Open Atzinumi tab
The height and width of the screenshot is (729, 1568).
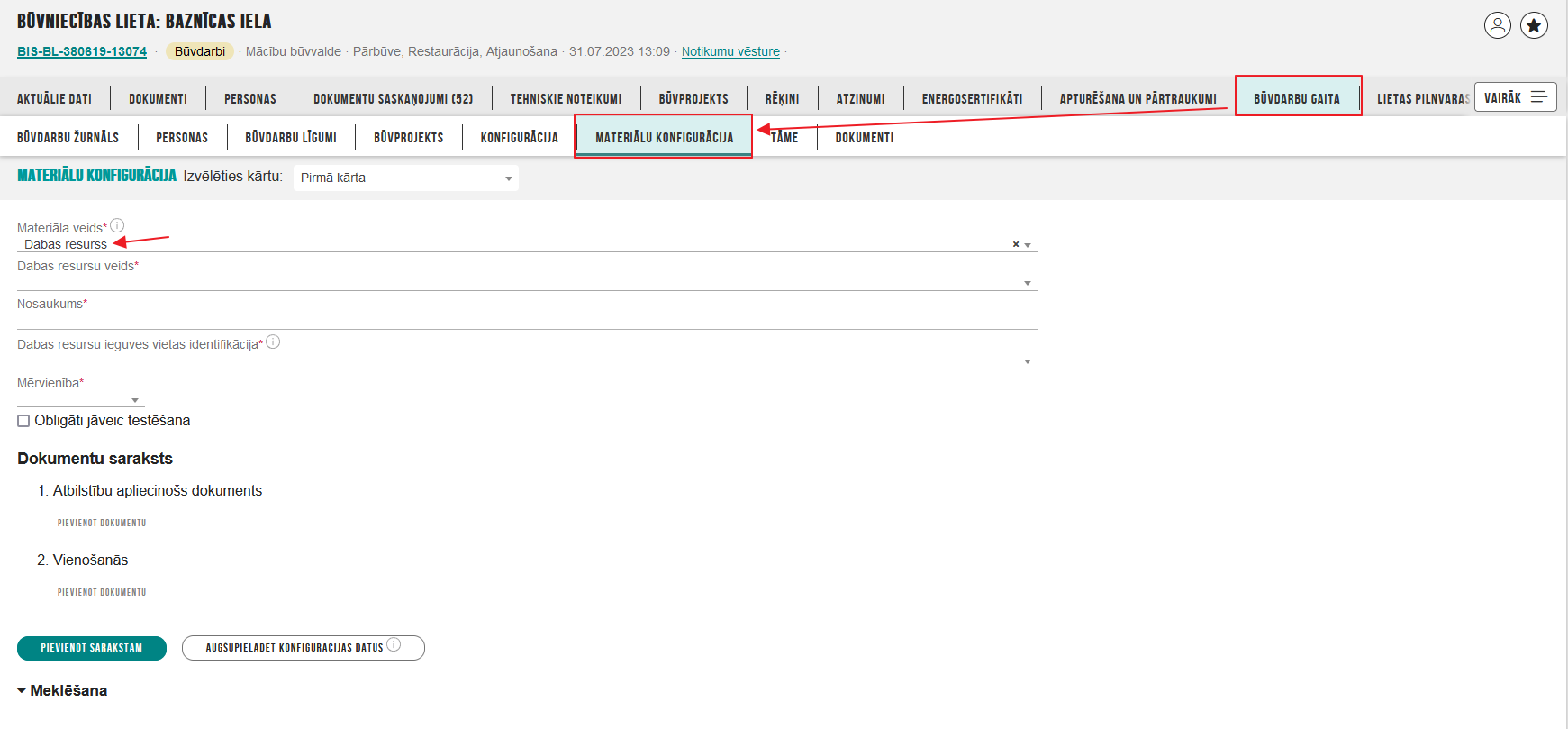click(860, 98)
